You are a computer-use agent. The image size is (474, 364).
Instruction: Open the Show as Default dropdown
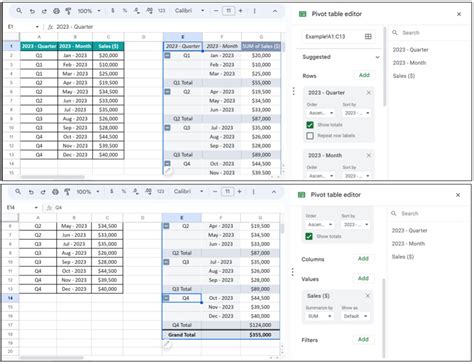coord(355,316)
